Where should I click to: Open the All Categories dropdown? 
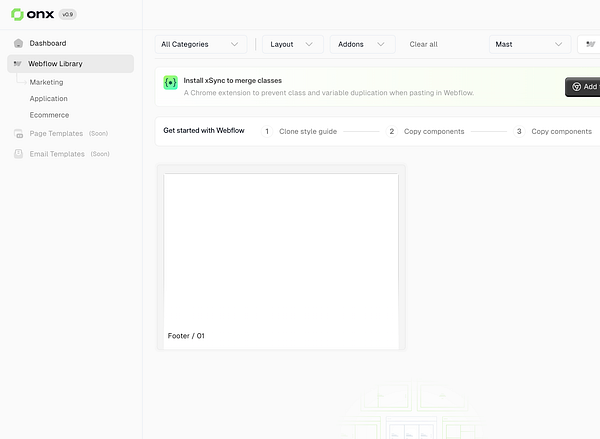(x=201, y=44)
